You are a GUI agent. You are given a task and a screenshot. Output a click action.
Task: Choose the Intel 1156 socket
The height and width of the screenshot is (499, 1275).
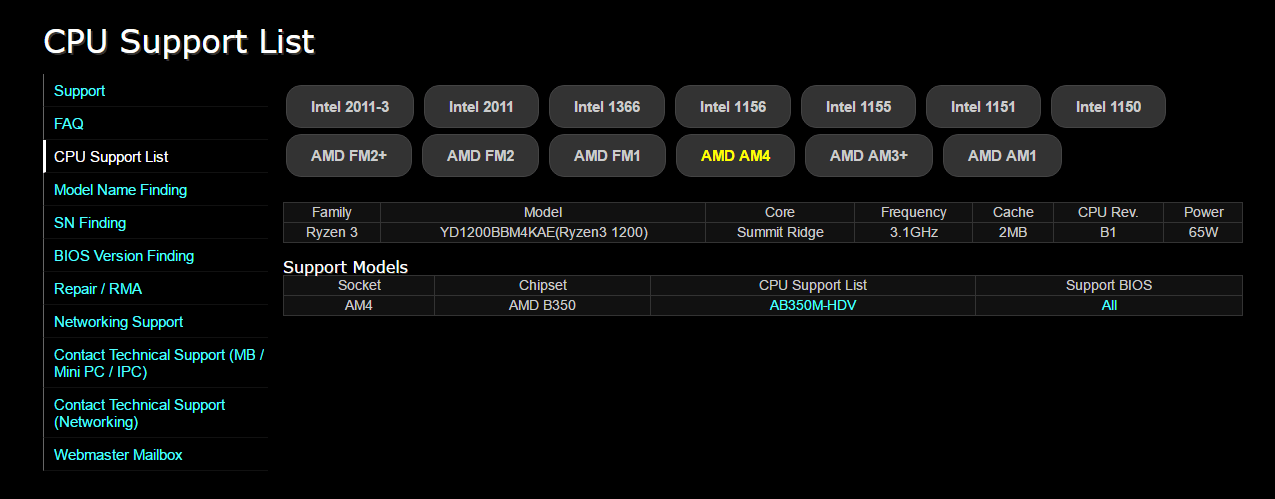point(733,106)
